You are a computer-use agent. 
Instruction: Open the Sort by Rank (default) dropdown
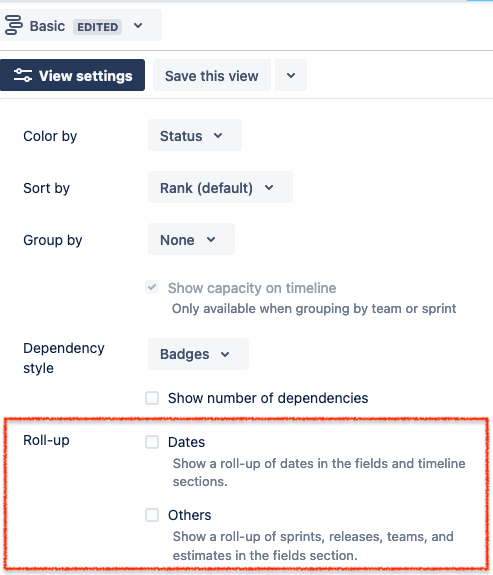(220, 187)
